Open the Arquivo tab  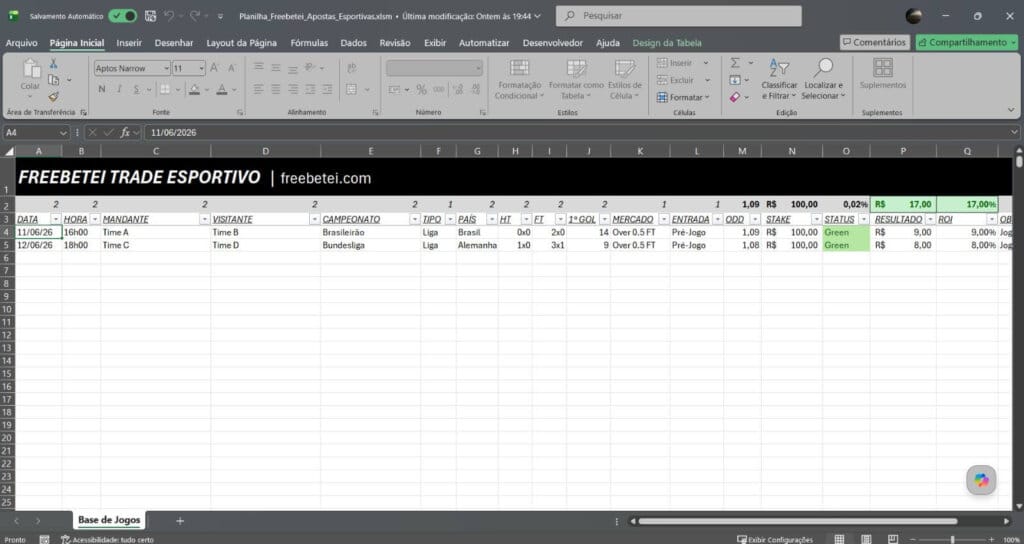pos(22,43)
